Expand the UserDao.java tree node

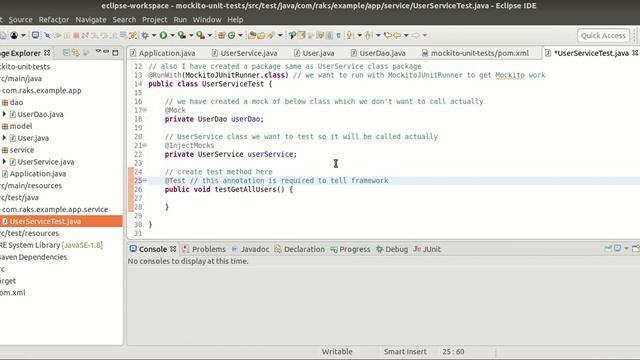coord(4,114)
